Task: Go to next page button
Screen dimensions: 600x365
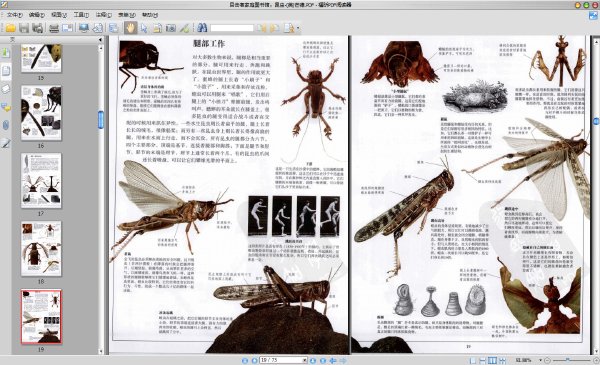Action: tap(313, 360)
